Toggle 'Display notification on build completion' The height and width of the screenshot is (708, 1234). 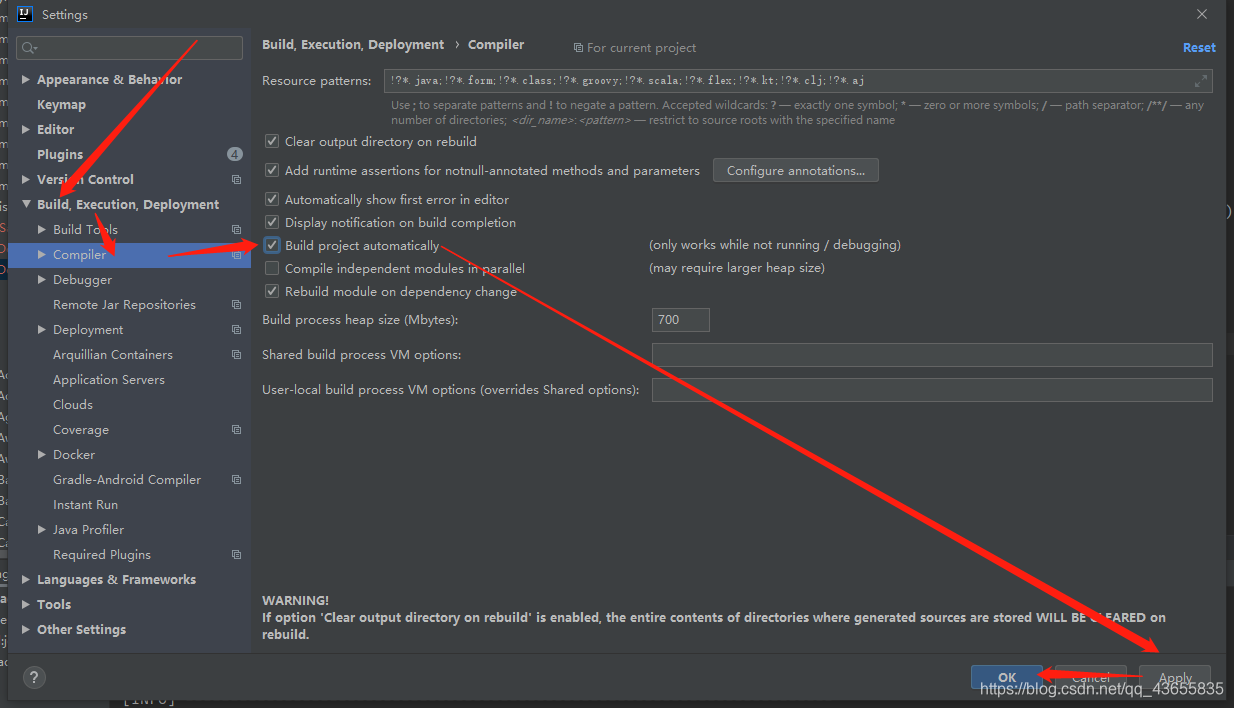[272, 223]
